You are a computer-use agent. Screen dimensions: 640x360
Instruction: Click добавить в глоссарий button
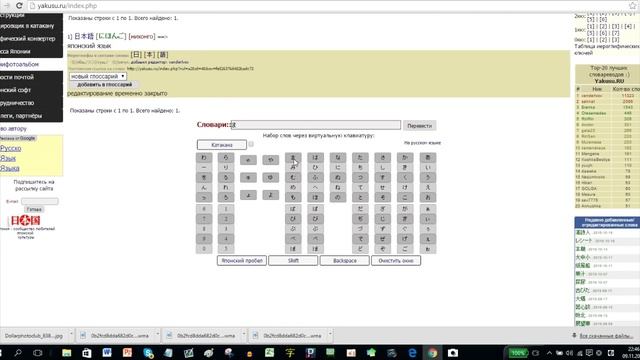pos(104,84)
